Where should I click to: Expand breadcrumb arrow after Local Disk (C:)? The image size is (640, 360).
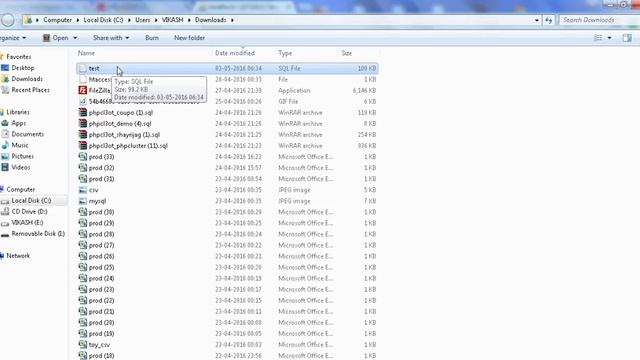tap(129, 20)
